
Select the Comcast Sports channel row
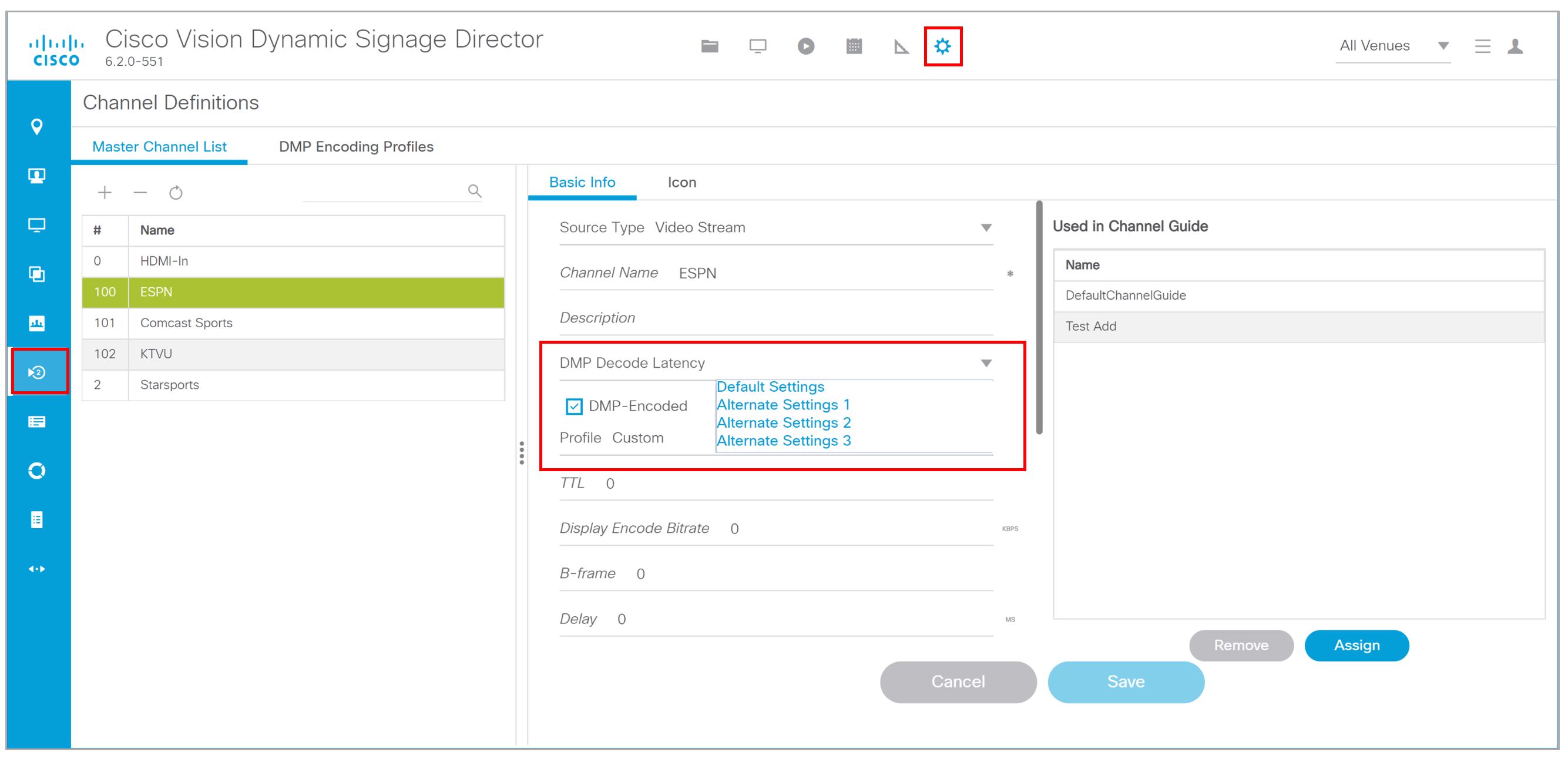pos(293,323)
